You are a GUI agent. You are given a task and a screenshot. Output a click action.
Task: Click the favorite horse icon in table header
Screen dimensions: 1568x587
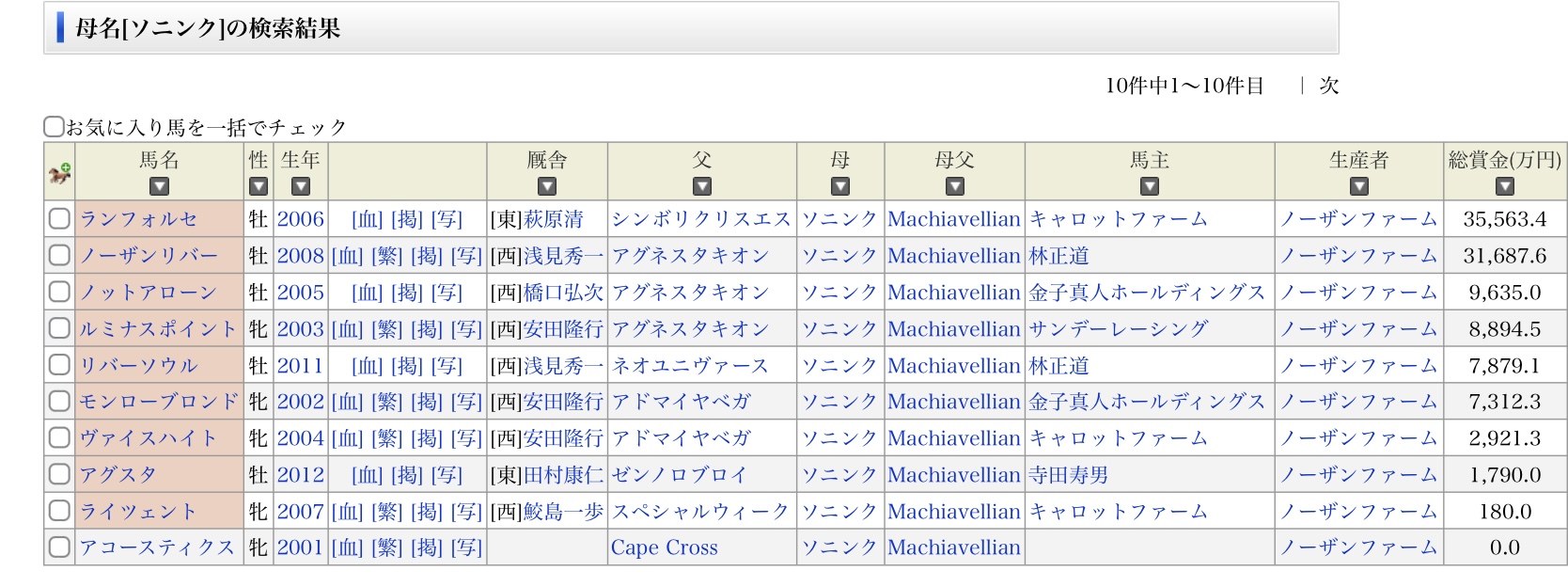point(59,173)
